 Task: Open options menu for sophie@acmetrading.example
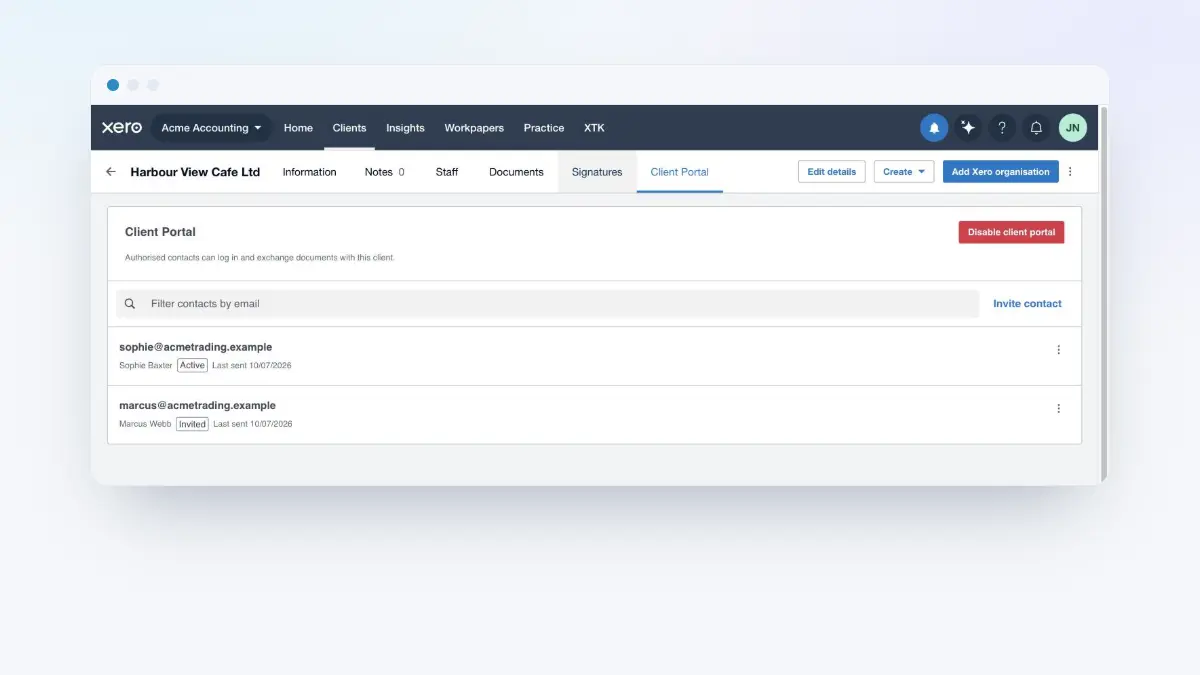1059,350
